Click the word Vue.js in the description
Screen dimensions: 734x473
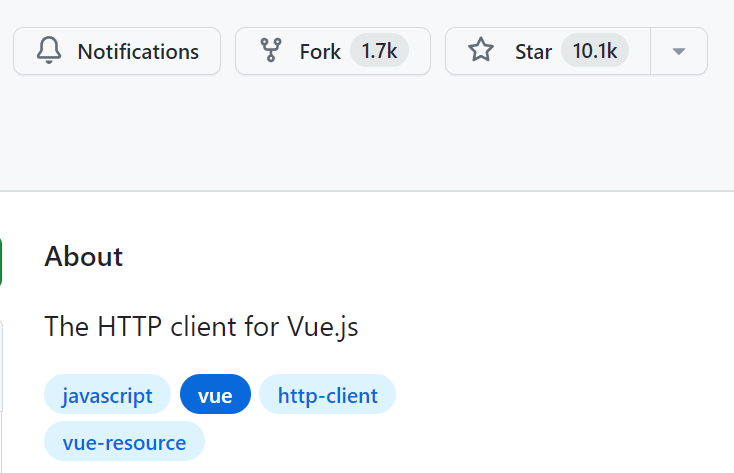tap(322, 326)
